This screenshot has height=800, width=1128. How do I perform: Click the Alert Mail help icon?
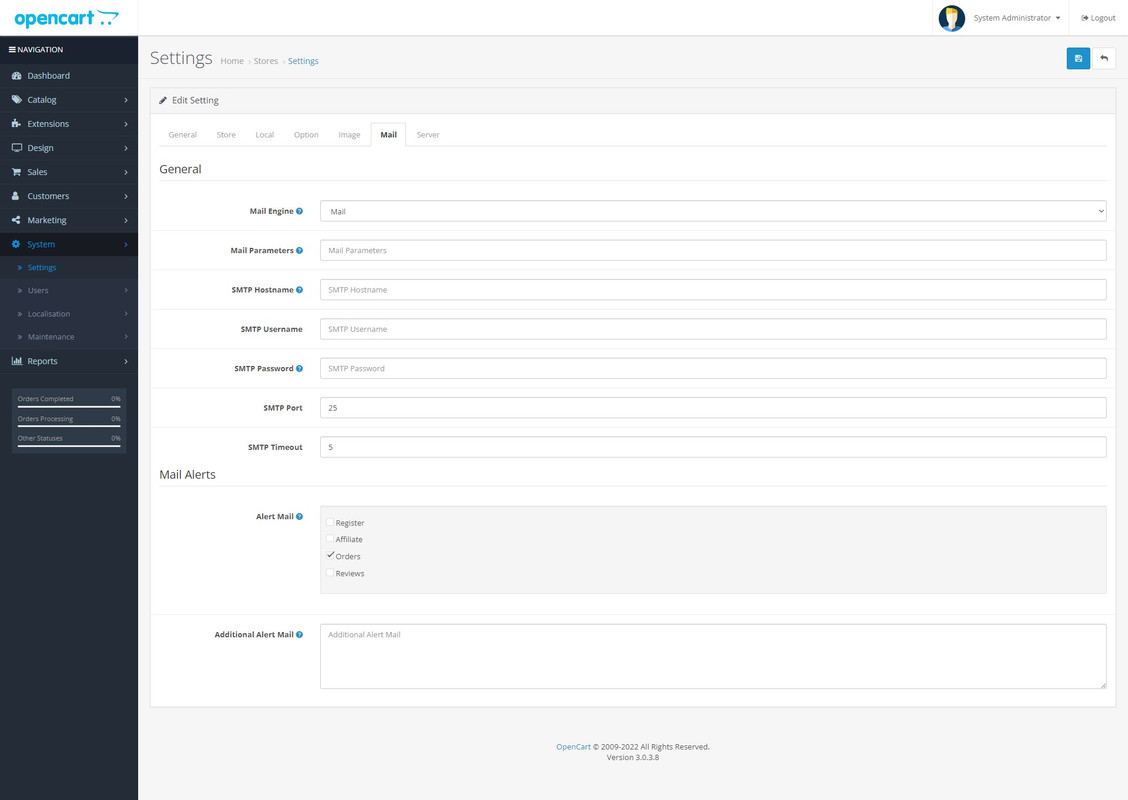(299, 516)
